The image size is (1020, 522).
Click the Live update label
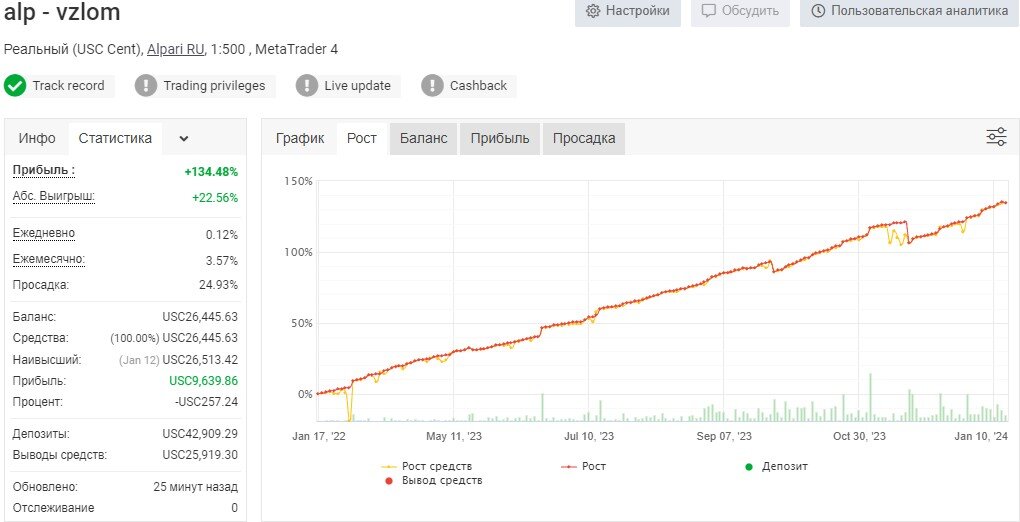tap(357, 86)
